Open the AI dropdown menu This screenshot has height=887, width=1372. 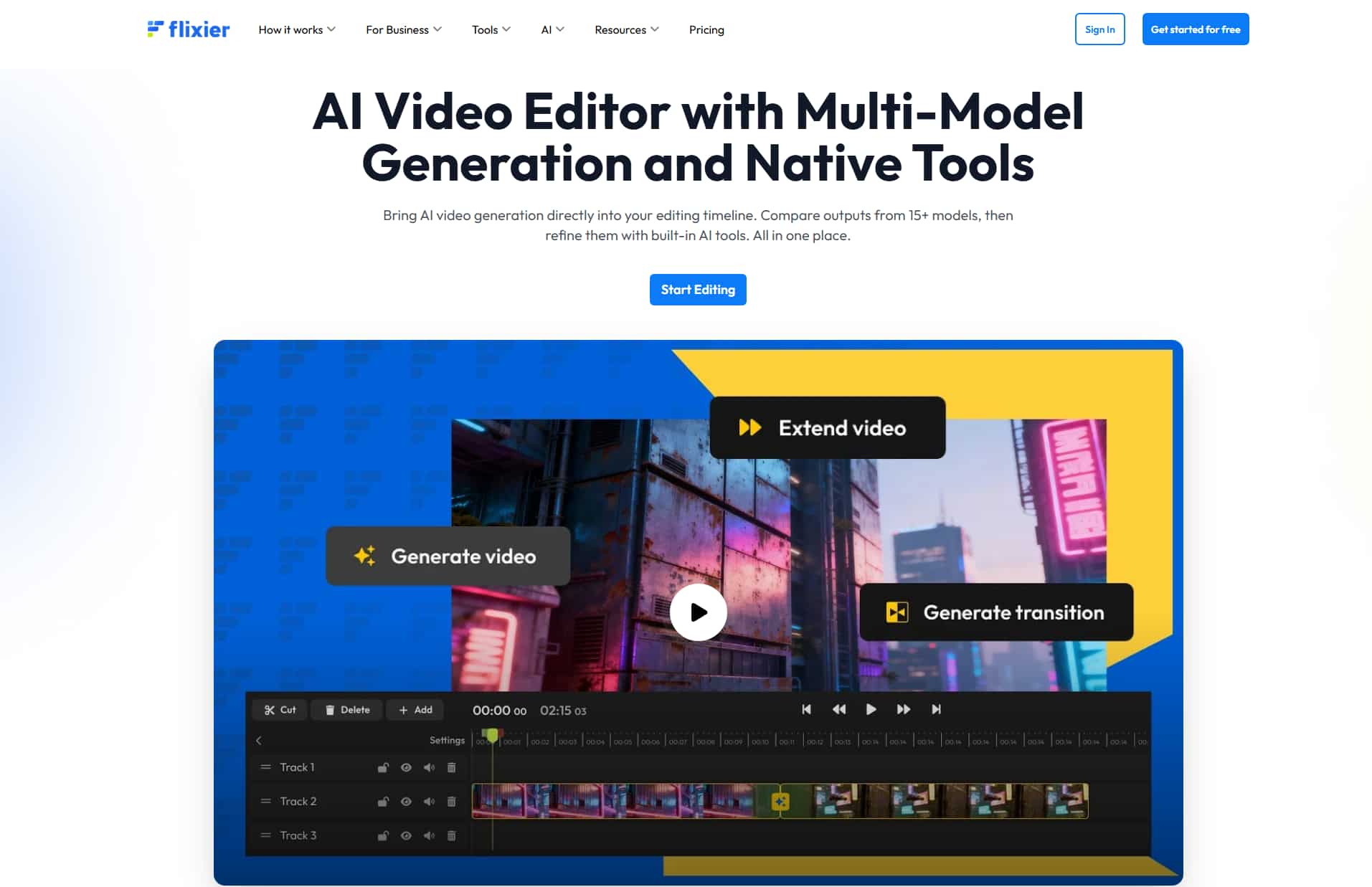click(552, 29)
